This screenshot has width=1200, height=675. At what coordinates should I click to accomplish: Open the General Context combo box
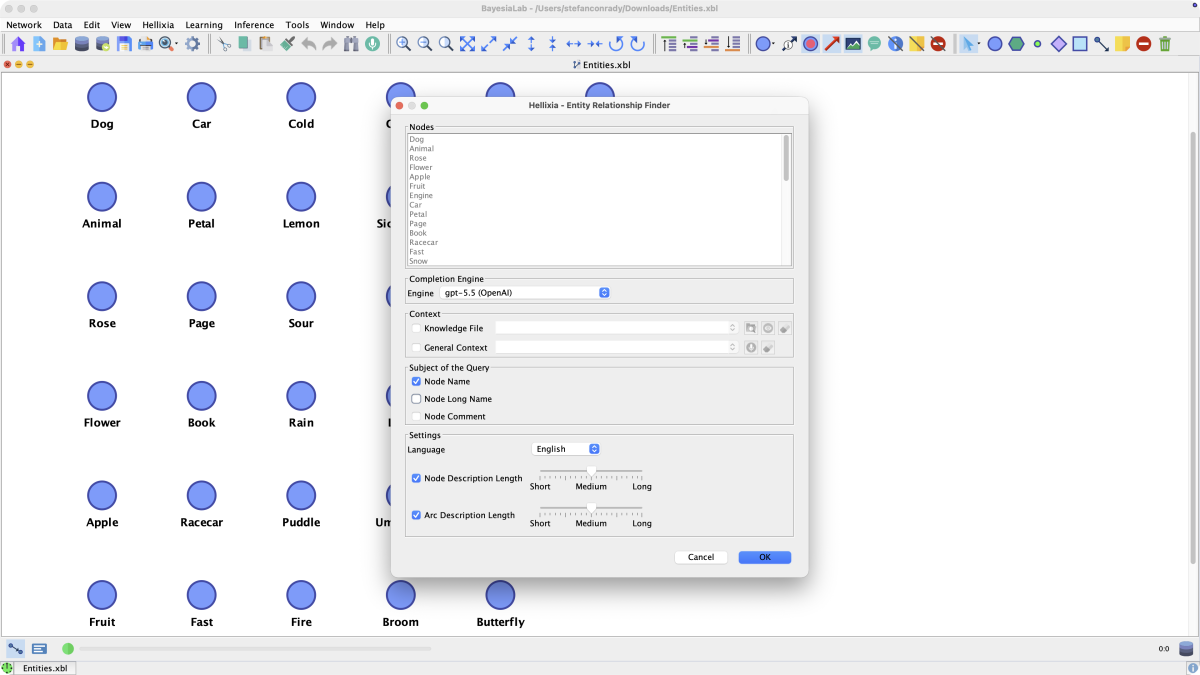click(616, 348)
